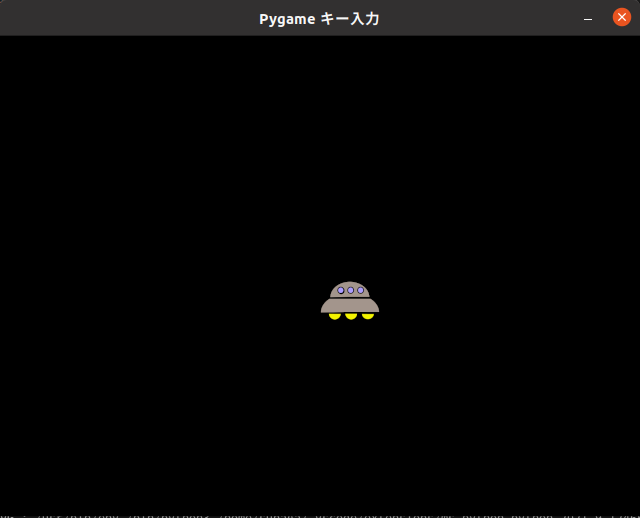Image resolution: width=640 pixels, height=518 pixels.
Task: Click title bar between title and minimize button
Action: pos(480,18)
